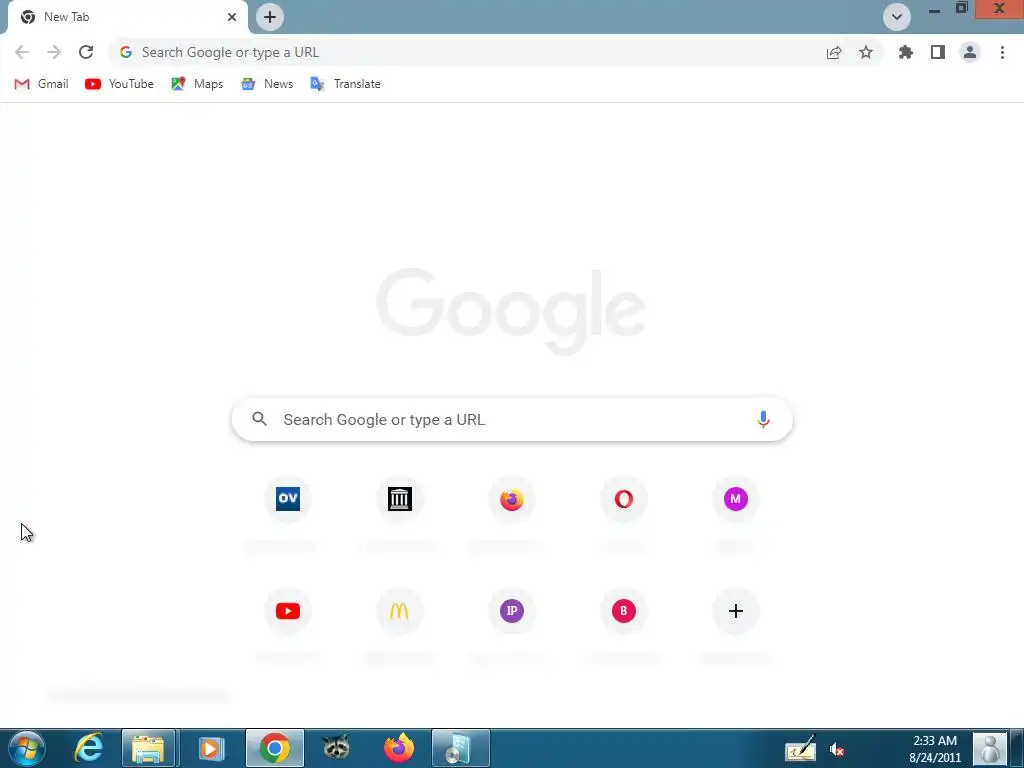1024x768 pixels.
Task: Open Windows Media Player from the taskbar
Action: pyautogui.click(x=211, y=748)
